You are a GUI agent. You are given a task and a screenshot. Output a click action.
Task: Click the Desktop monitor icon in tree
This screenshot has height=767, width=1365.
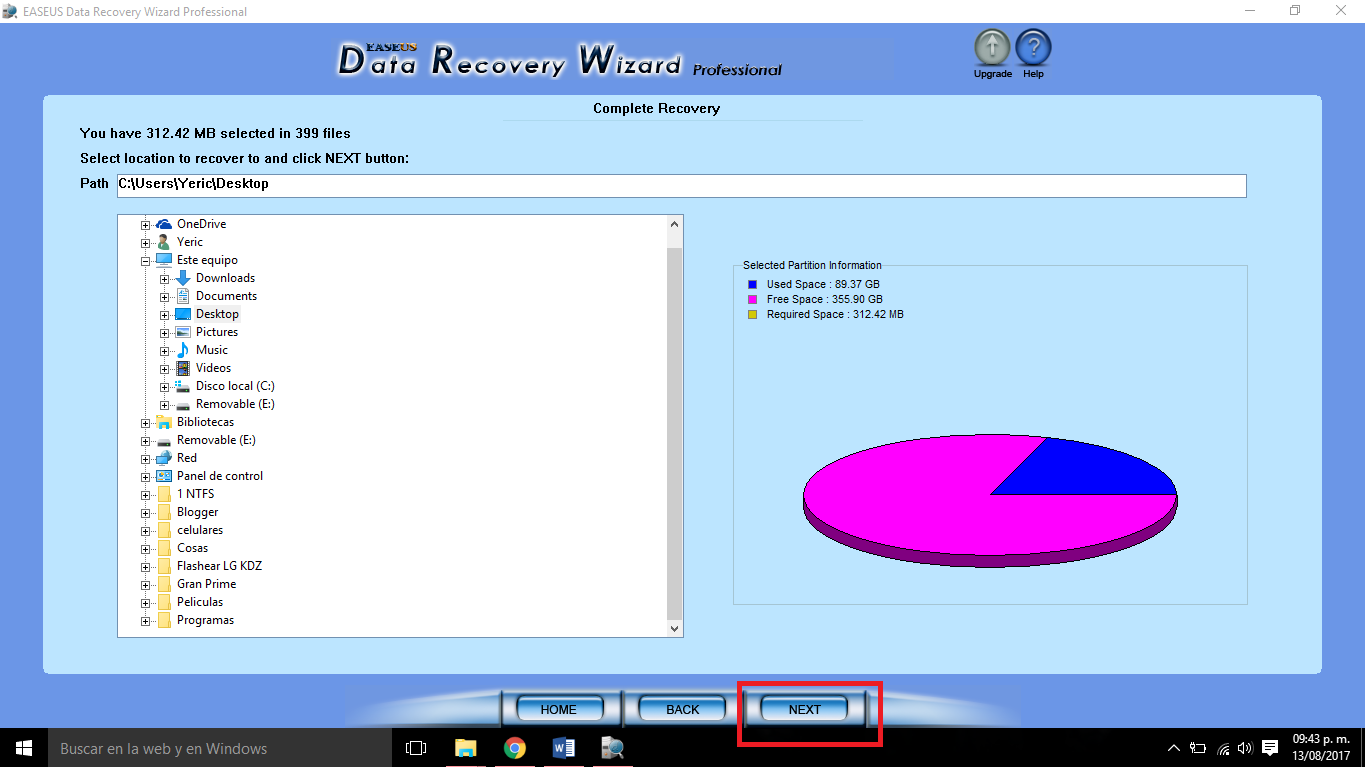[x=183, y=314]
